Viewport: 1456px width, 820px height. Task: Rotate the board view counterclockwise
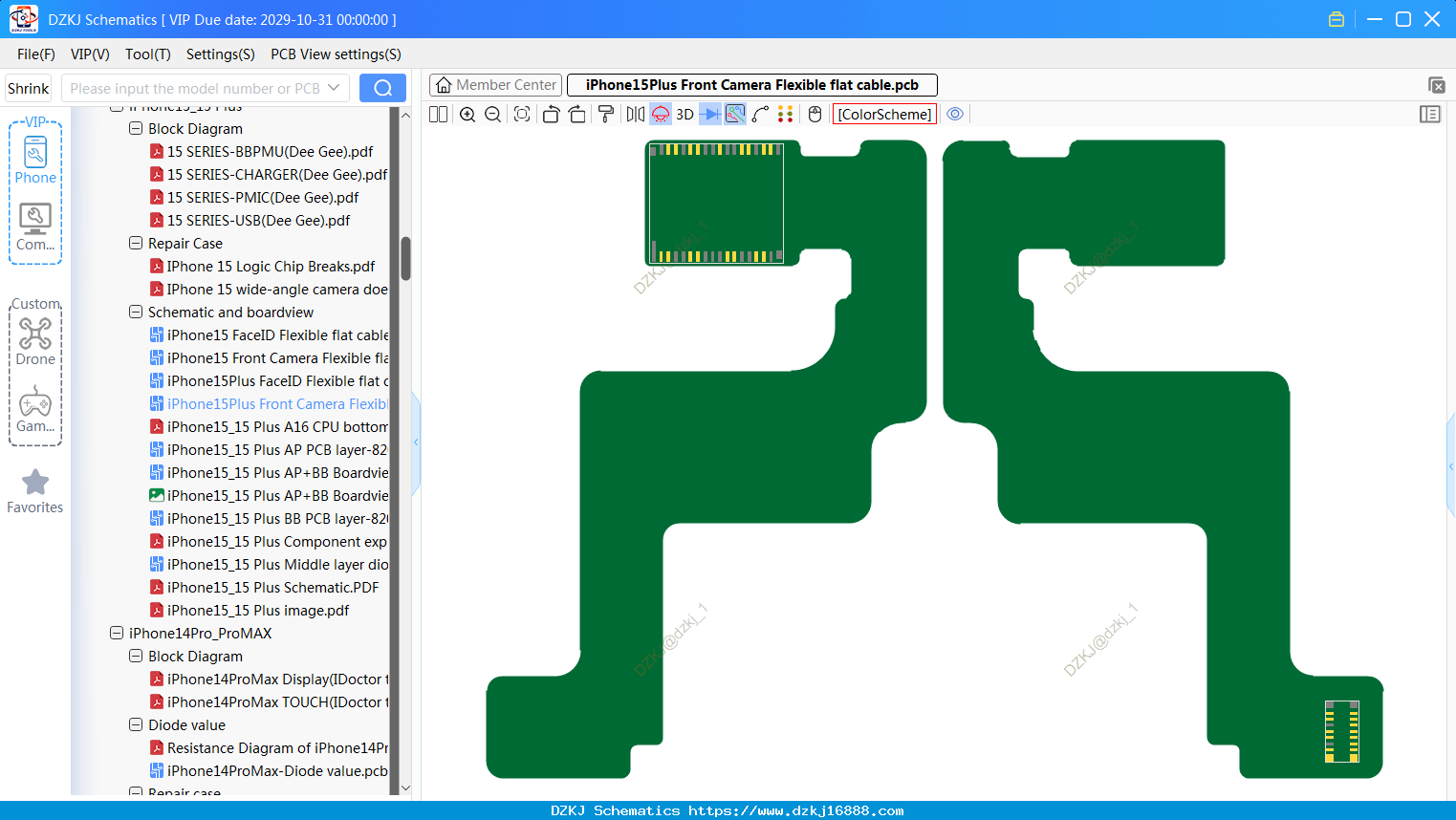pyautogui.click(x=551, y=114)
